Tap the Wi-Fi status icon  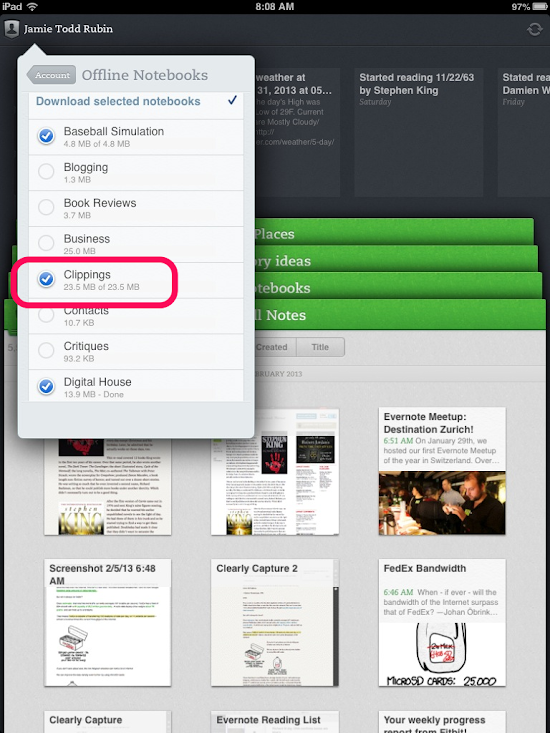click(x=32, y=6)
